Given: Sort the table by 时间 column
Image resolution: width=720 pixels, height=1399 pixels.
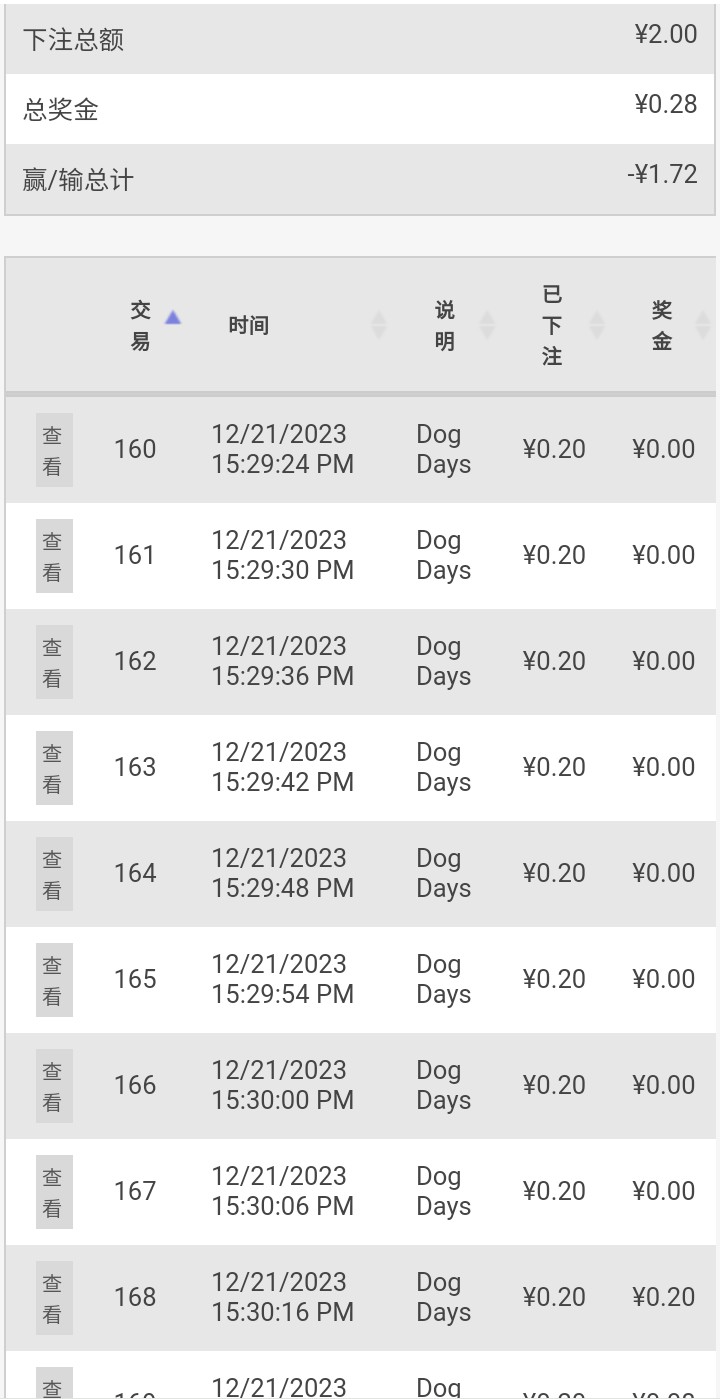Looking at the screenshot, I should tap(379, 325).
